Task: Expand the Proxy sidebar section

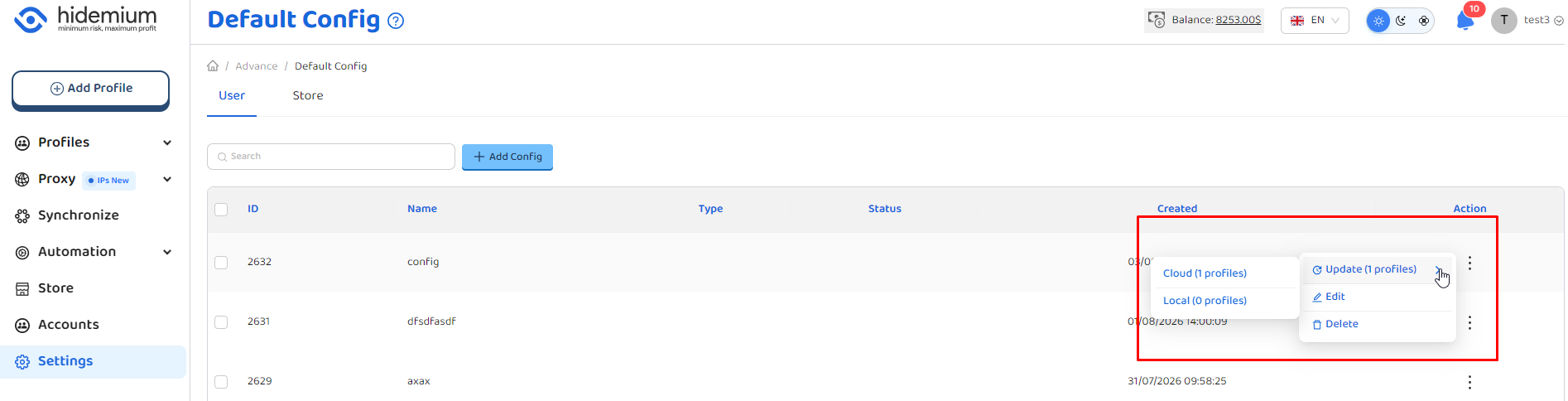Action: coord(167,179)
